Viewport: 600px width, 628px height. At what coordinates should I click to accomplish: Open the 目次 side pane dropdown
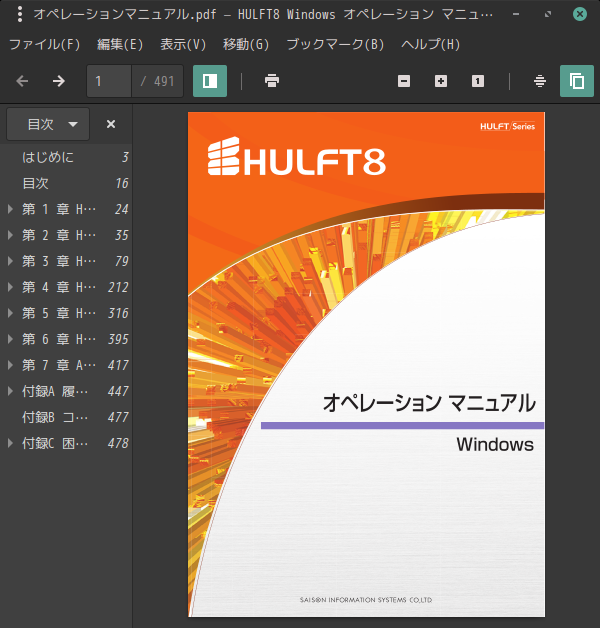pos(48,124)
